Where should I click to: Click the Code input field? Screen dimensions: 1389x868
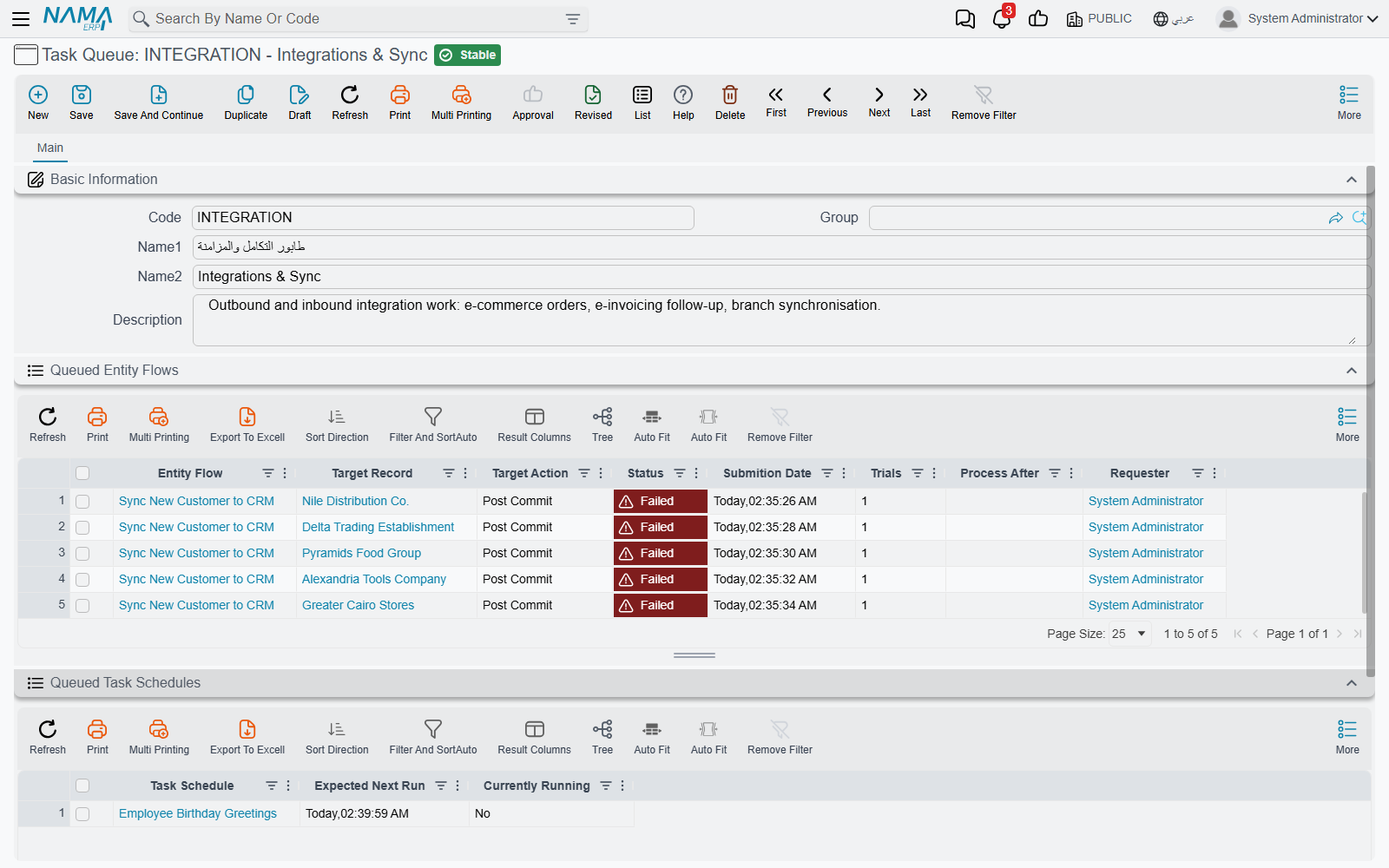443,218
